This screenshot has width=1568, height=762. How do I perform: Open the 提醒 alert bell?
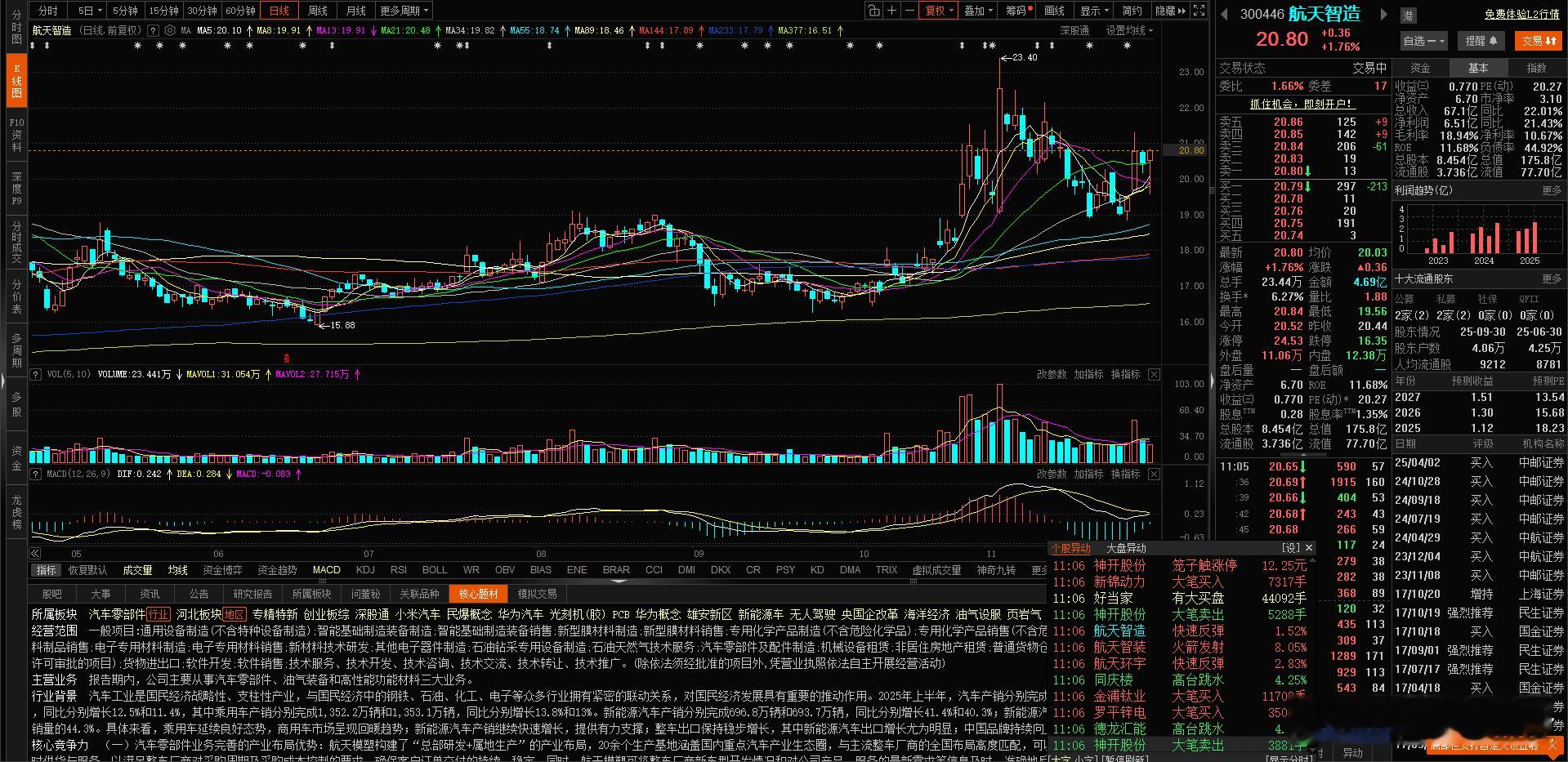[1481, 40]
